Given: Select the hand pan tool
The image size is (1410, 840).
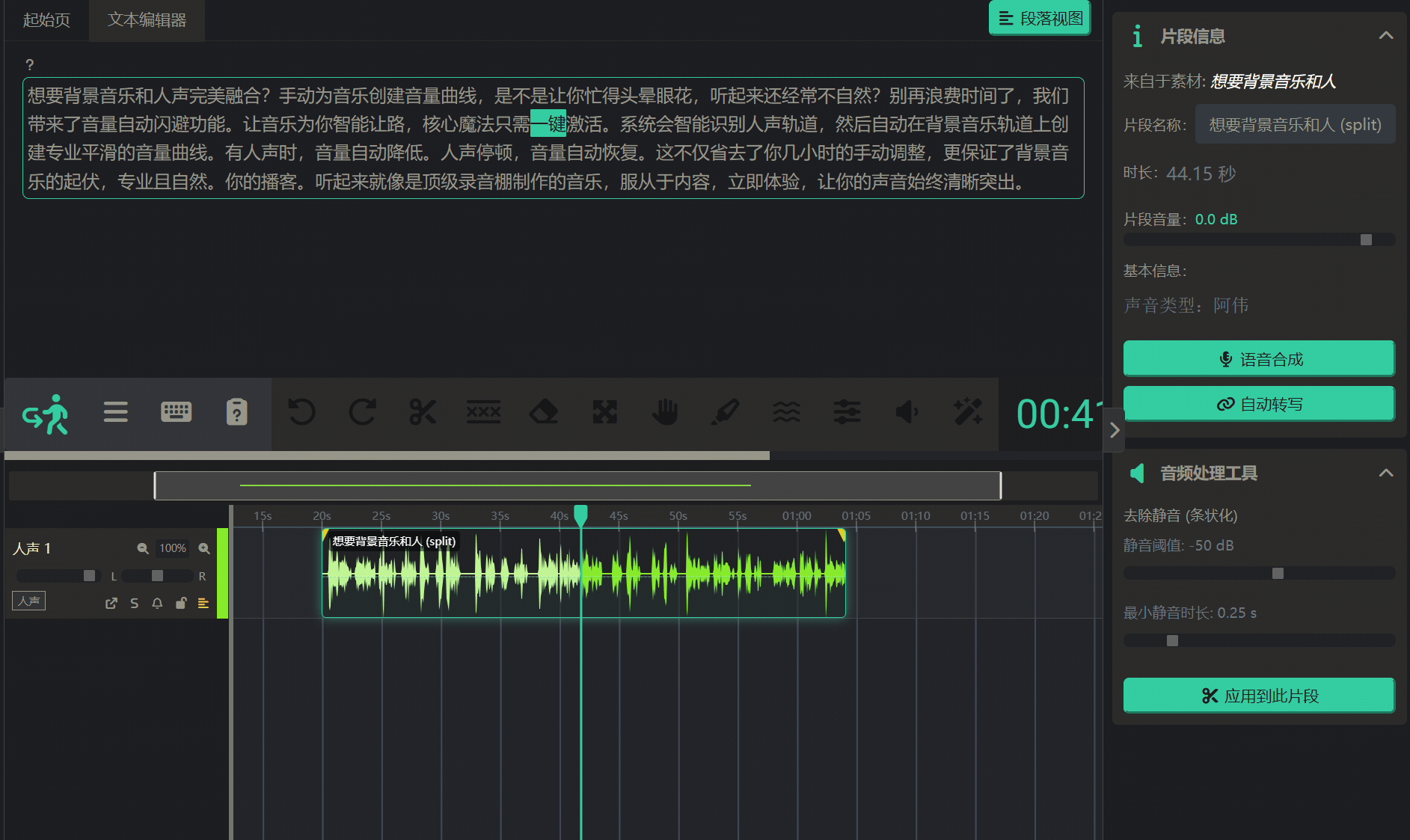Looking at the screenshot, I should coord(664,412).
